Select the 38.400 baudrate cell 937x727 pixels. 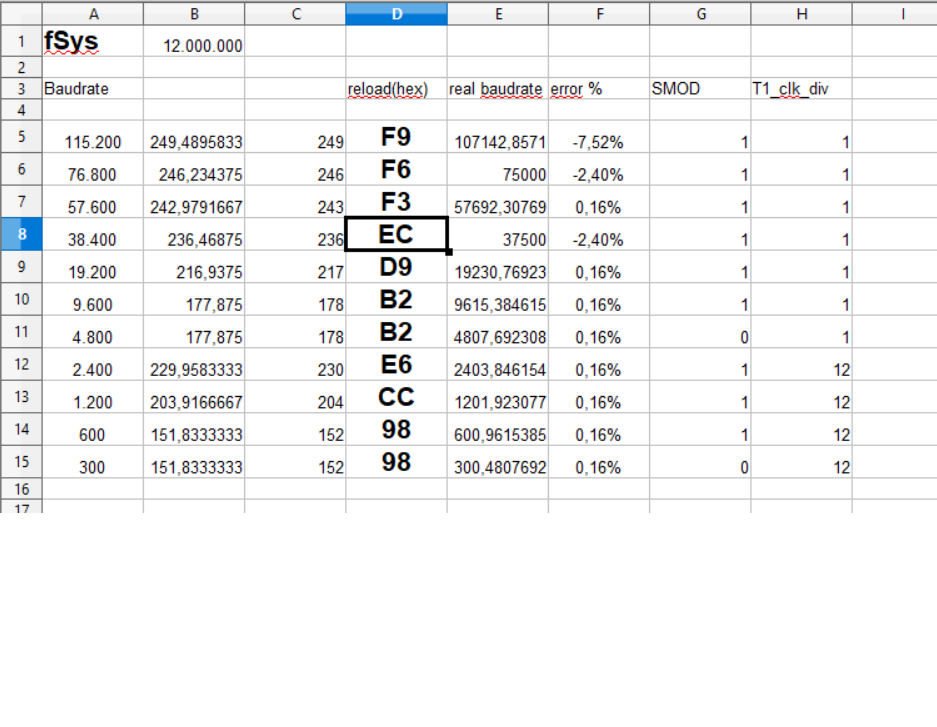[x=93, y=234]
